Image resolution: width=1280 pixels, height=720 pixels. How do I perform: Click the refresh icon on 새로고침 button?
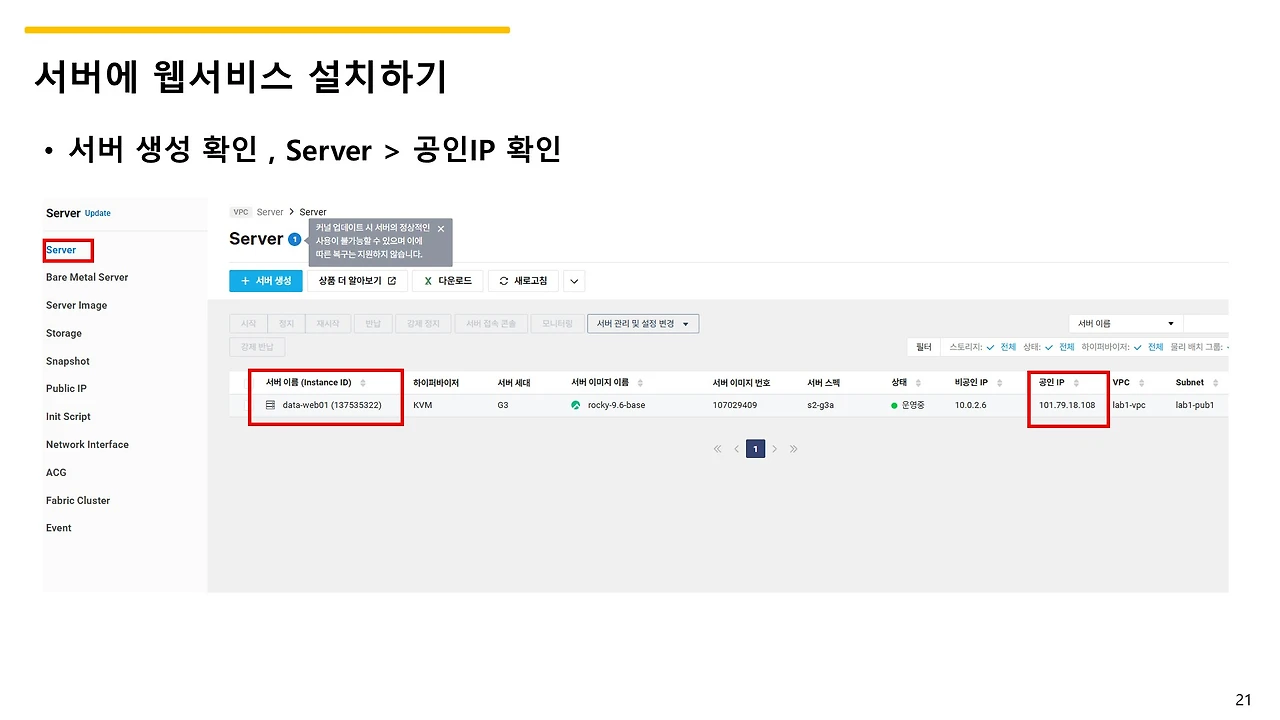pos(504,281)
